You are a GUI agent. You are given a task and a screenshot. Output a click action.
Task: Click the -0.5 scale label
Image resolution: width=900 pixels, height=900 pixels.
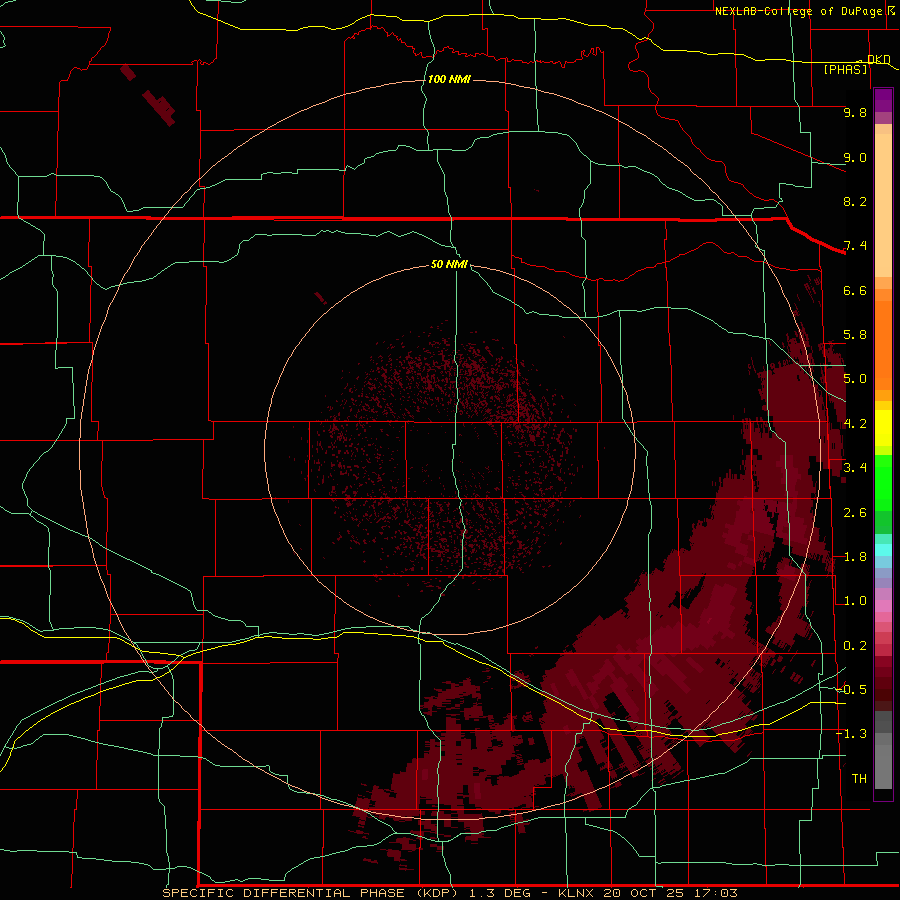coord(852,690)
